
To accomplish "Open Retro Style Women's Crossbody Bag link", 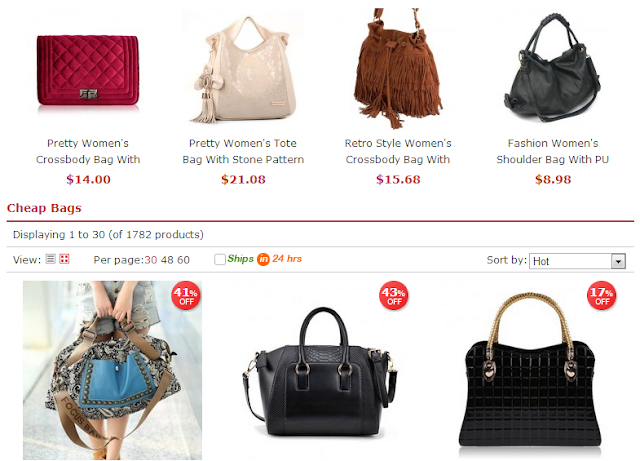I will pos(398,151).
